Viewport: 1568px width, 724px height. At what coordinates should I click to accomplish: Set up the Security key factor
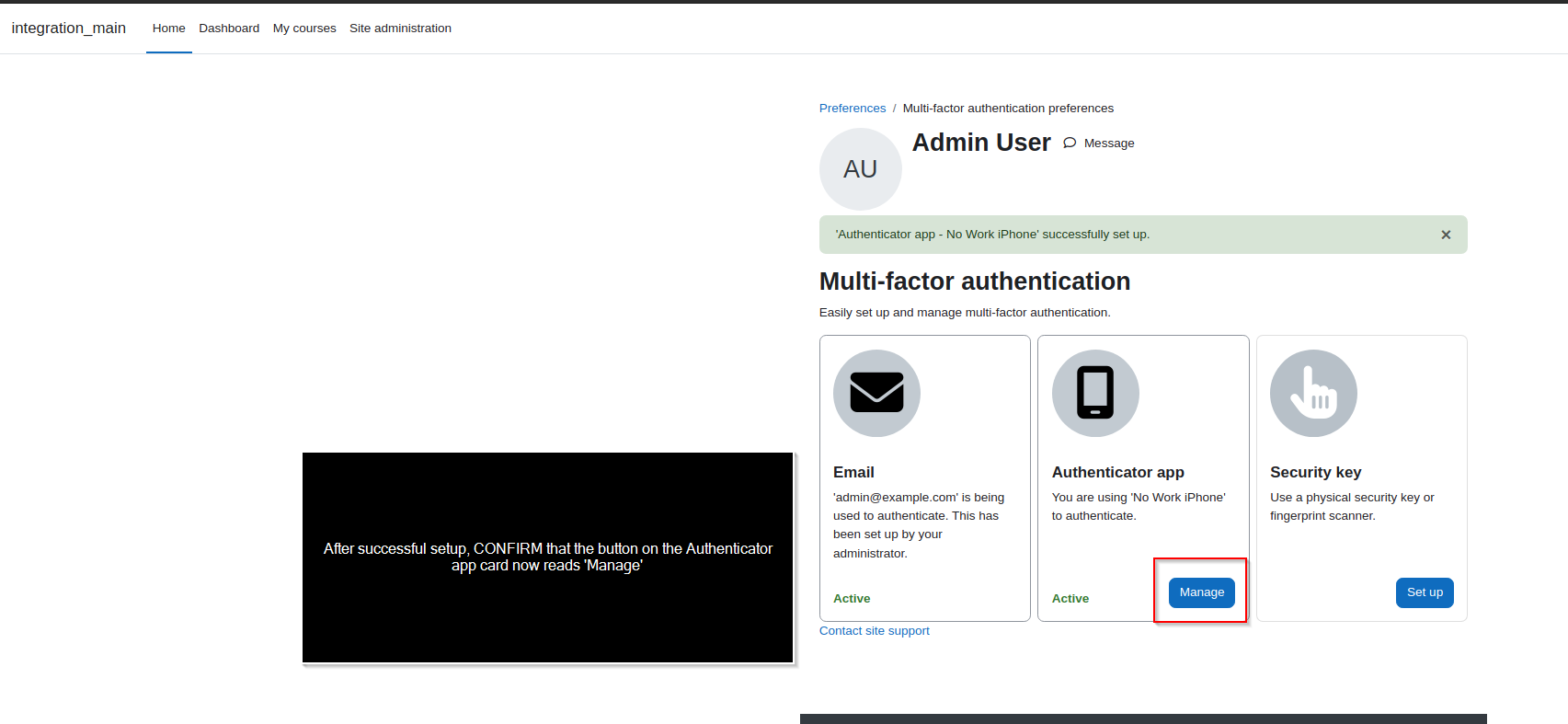click(1425, 592)
